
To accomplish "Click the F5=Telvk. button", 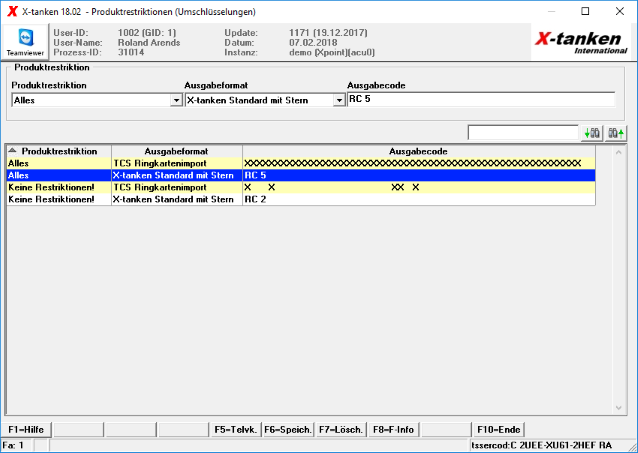I will pos(236,430).
